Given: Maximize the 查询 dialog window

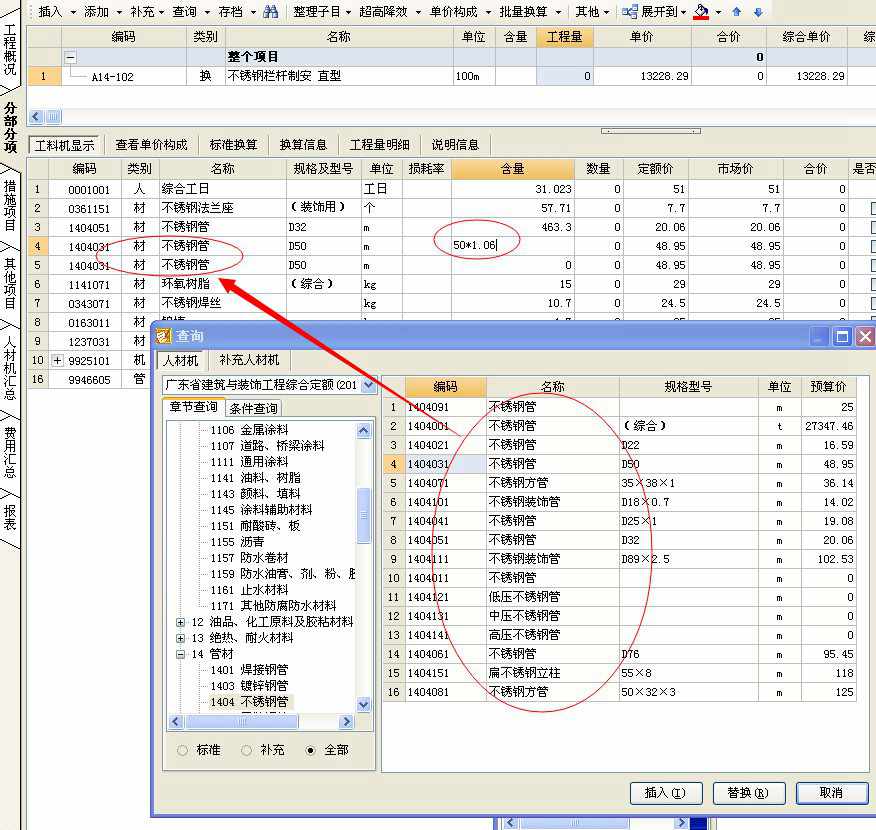Looking at the screenshot, I should click(x=842, y=336).
